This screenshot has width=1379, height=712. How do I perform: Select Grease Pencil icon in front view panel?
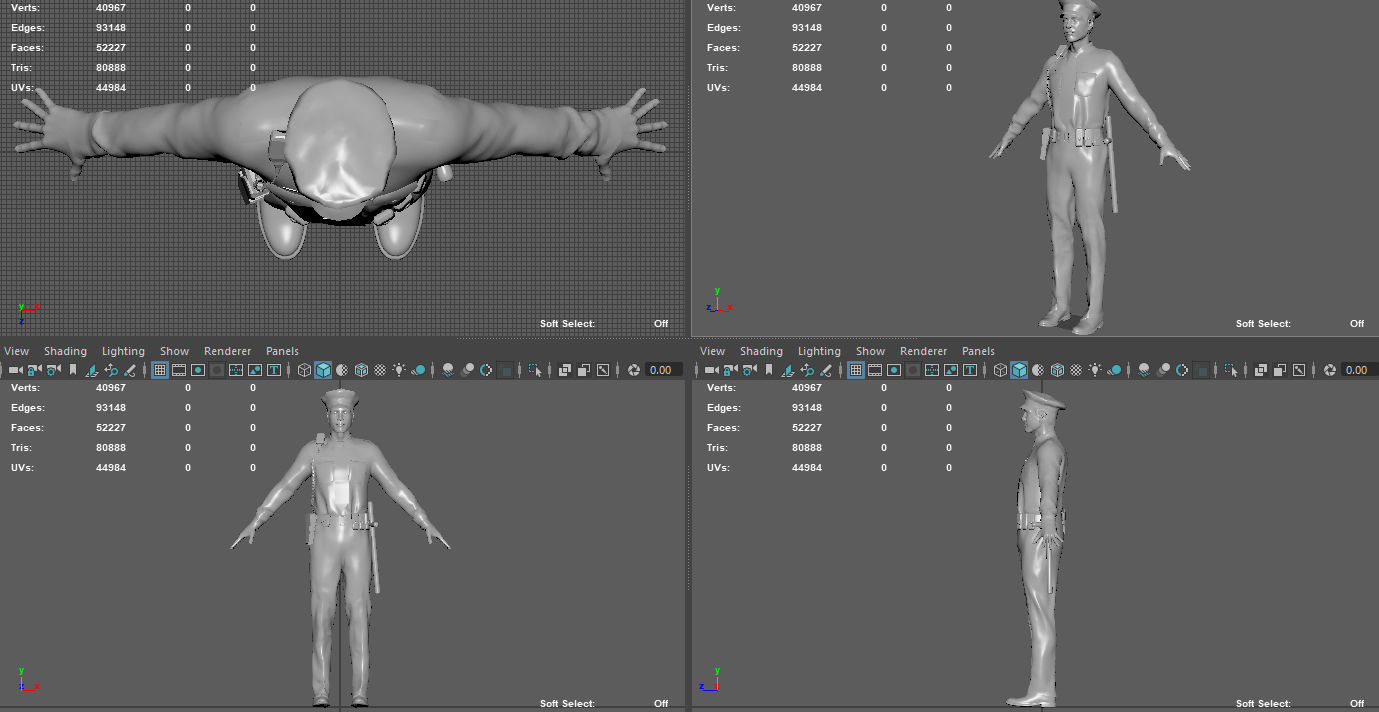(x=129, y=370)
